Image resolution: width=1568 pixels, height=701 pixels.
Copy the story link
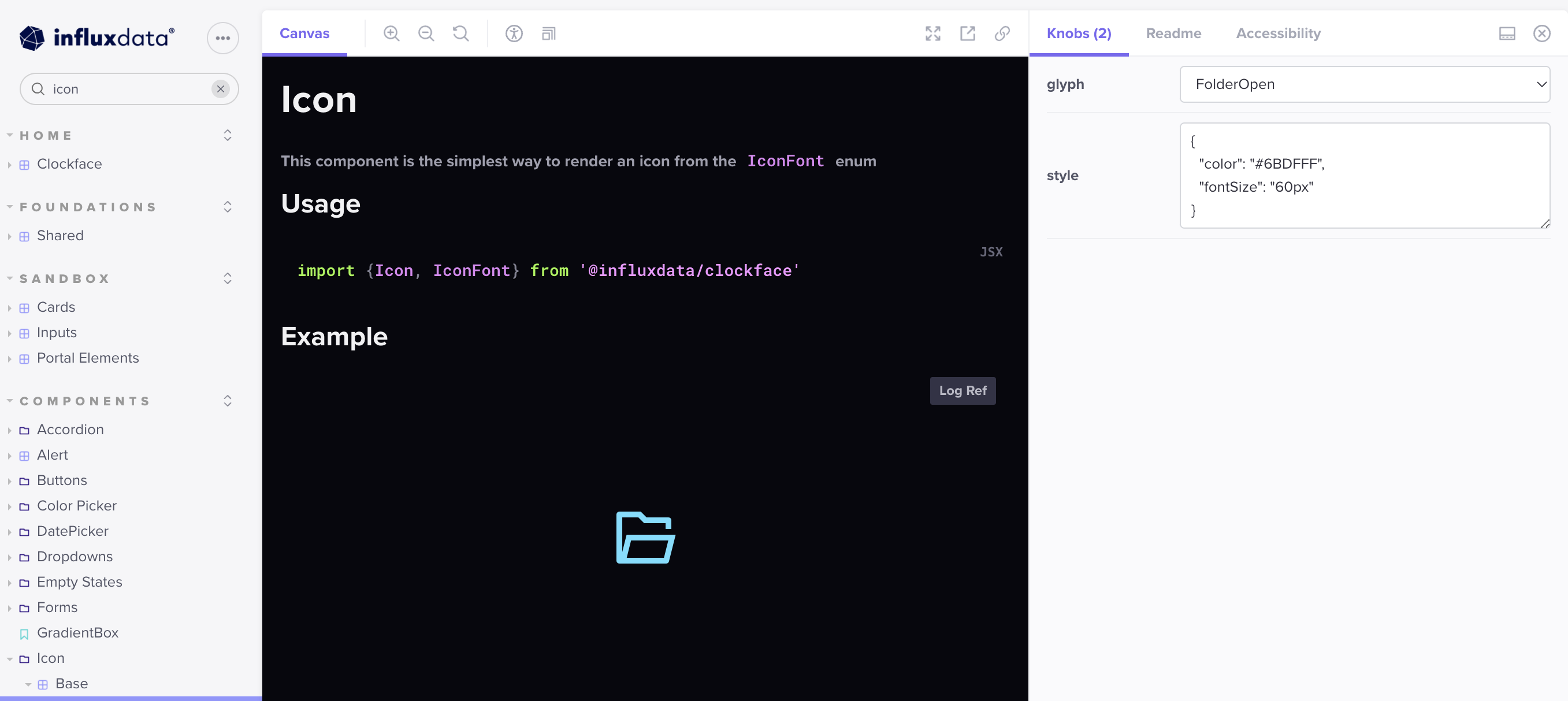click(x=1001, y=33)
